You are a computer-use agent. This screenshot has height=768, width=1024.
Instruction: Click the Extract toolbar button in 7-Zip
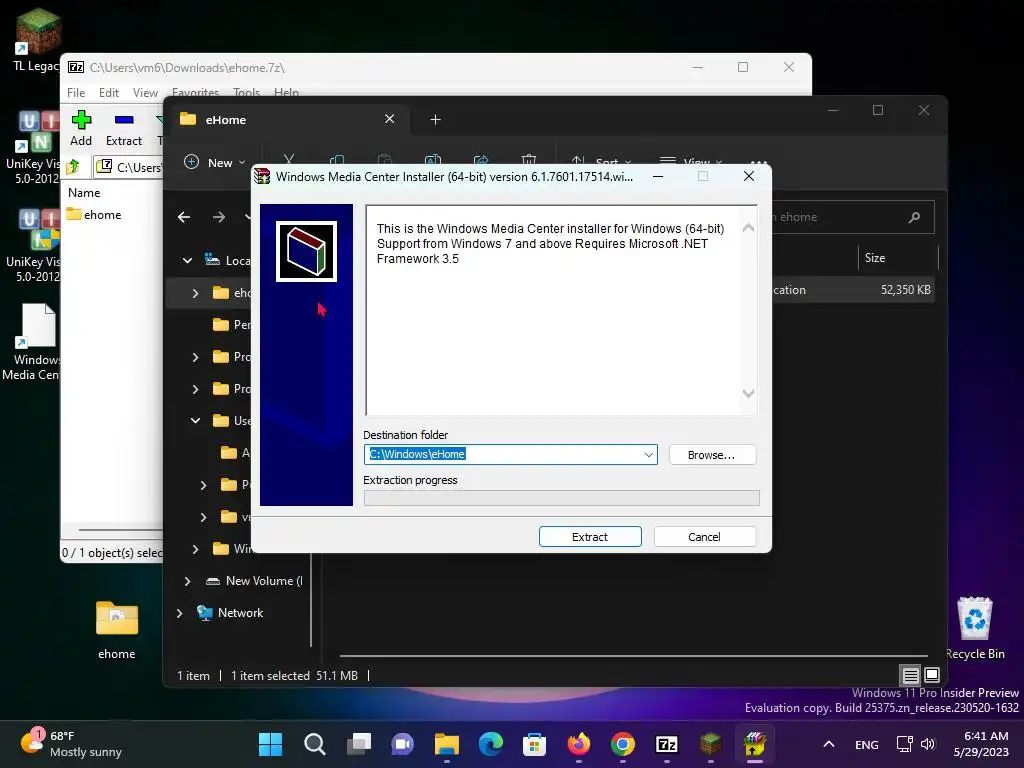[x=124, y=129]
